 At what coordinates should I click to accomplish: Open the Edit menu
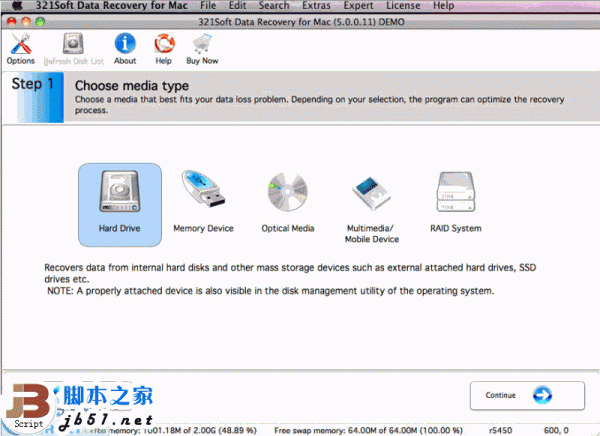[x=237, y=5]
